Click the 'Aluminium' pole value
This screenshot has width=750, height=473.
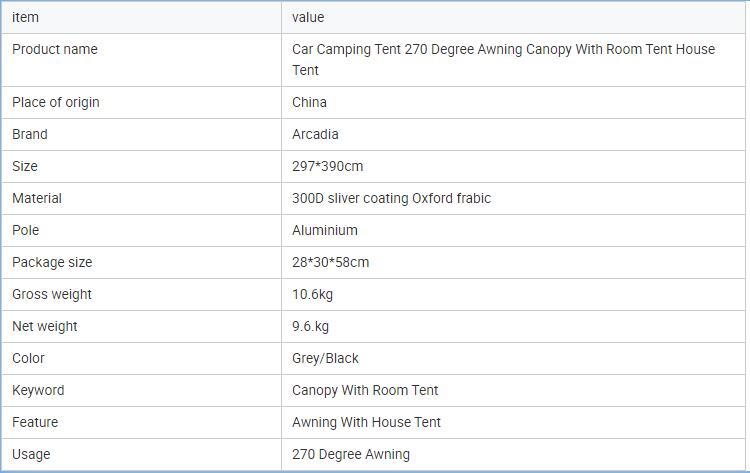pyautogui.click(x=324, y=230)
